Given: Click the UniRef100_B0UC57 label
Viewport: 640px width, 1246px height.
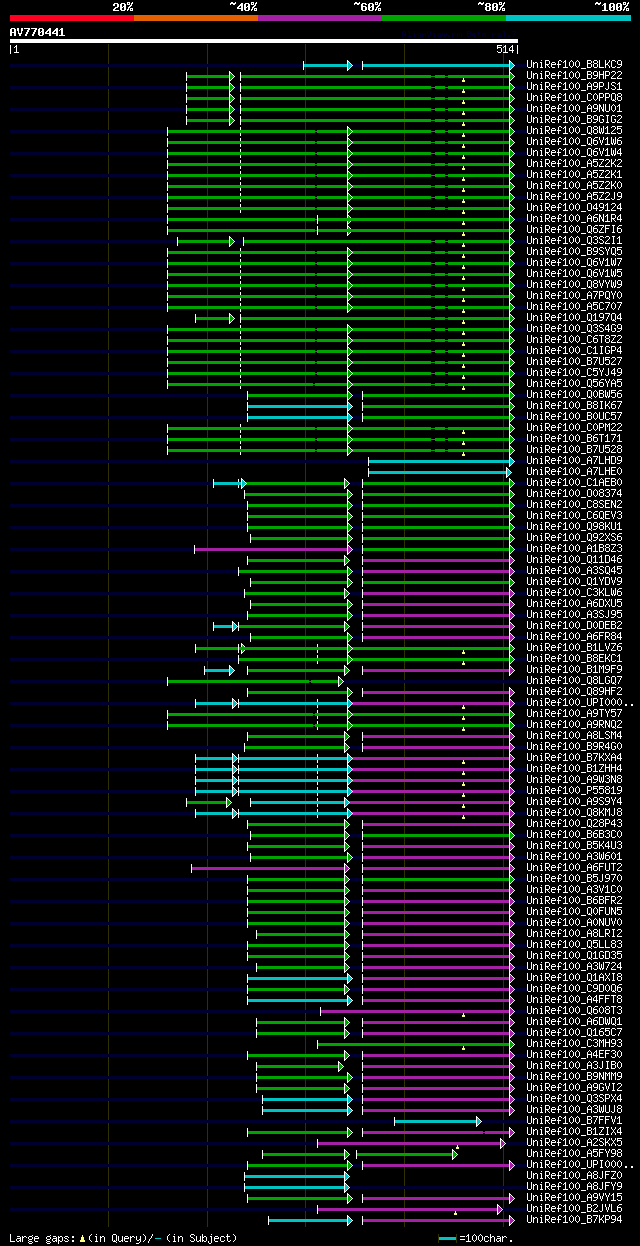Looking at the screenshot, I should click(x=574, y=416).
